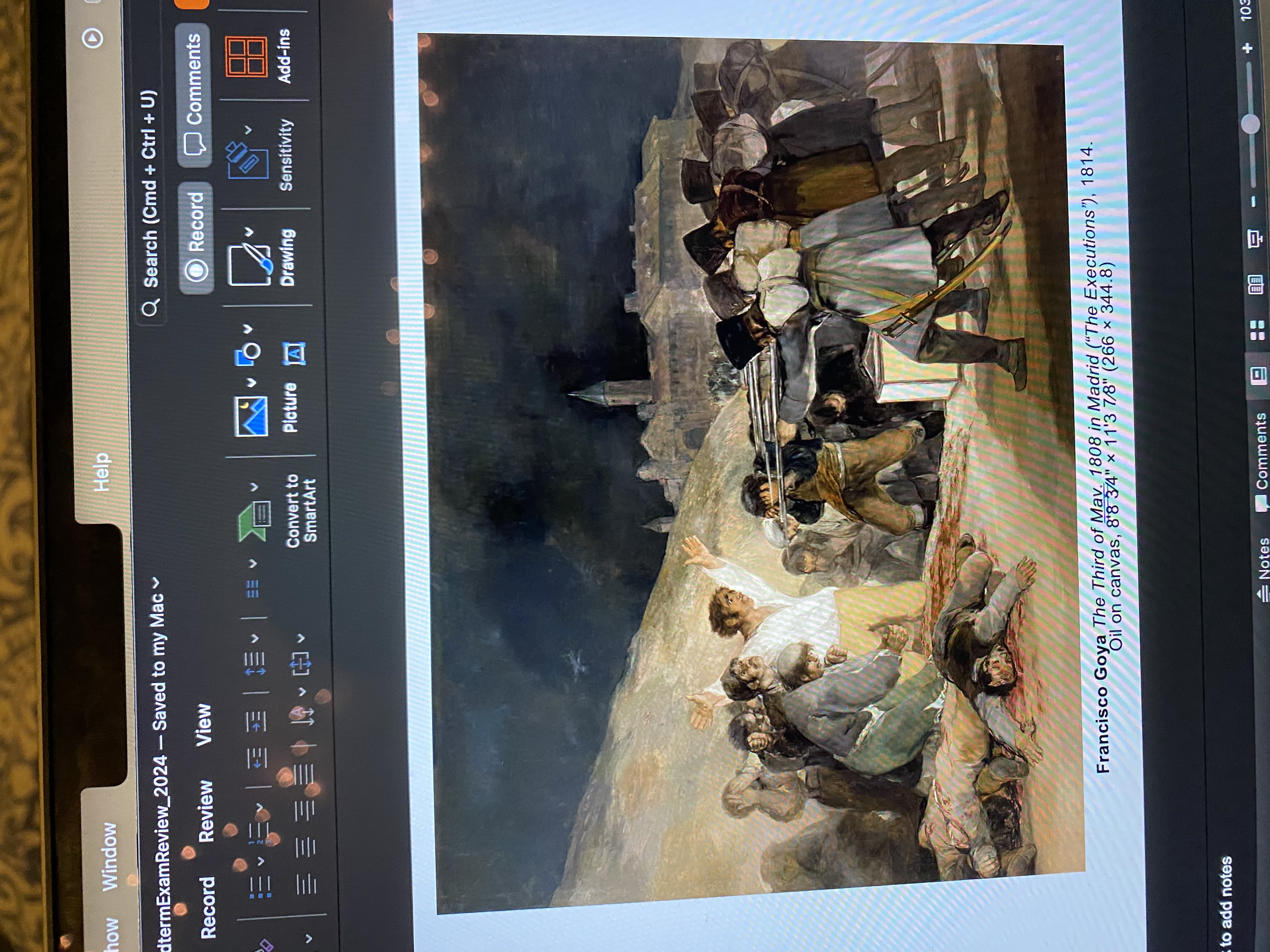Toggle the Comments pane in status bar

[1261, 462]
